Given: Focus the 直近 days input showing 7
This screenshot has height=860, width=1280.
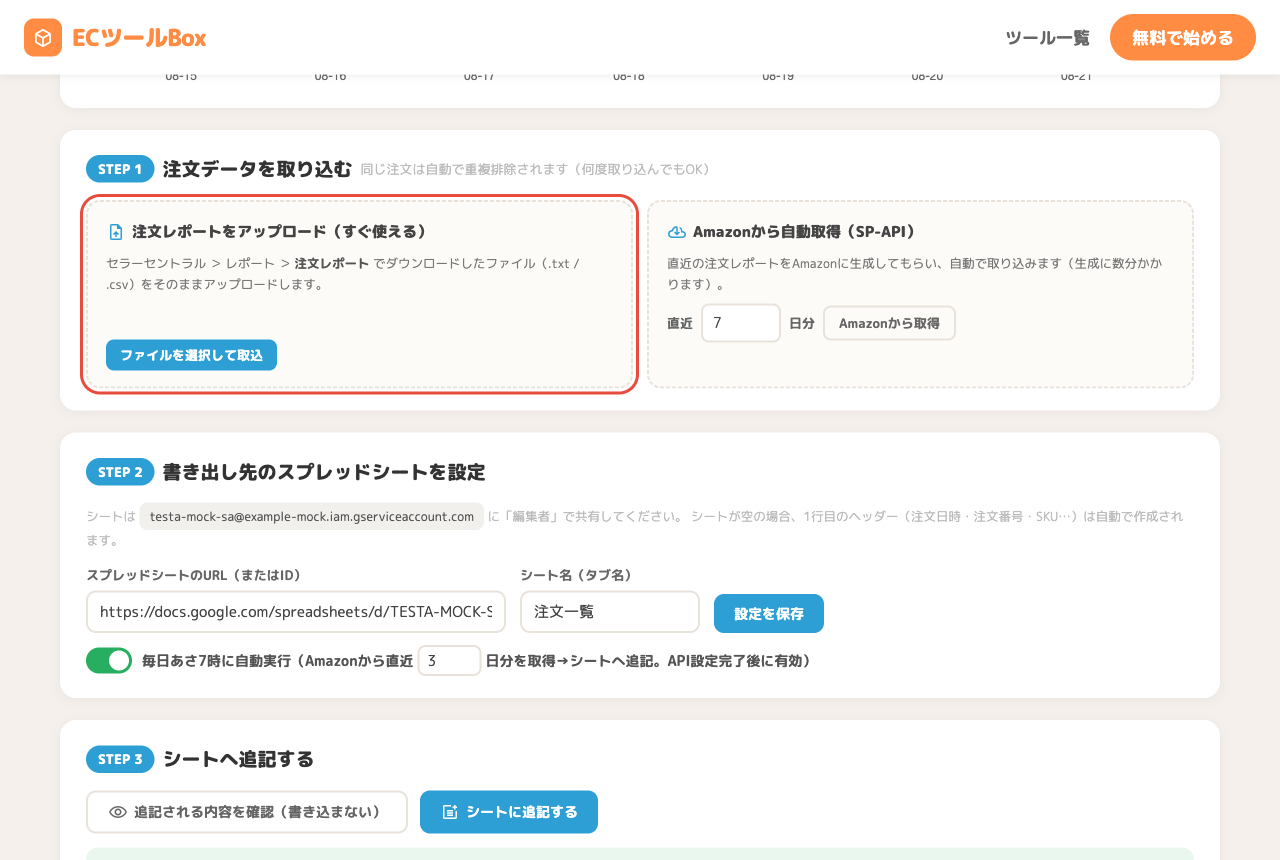Looking at the screenshot, I should coord(741,323).
